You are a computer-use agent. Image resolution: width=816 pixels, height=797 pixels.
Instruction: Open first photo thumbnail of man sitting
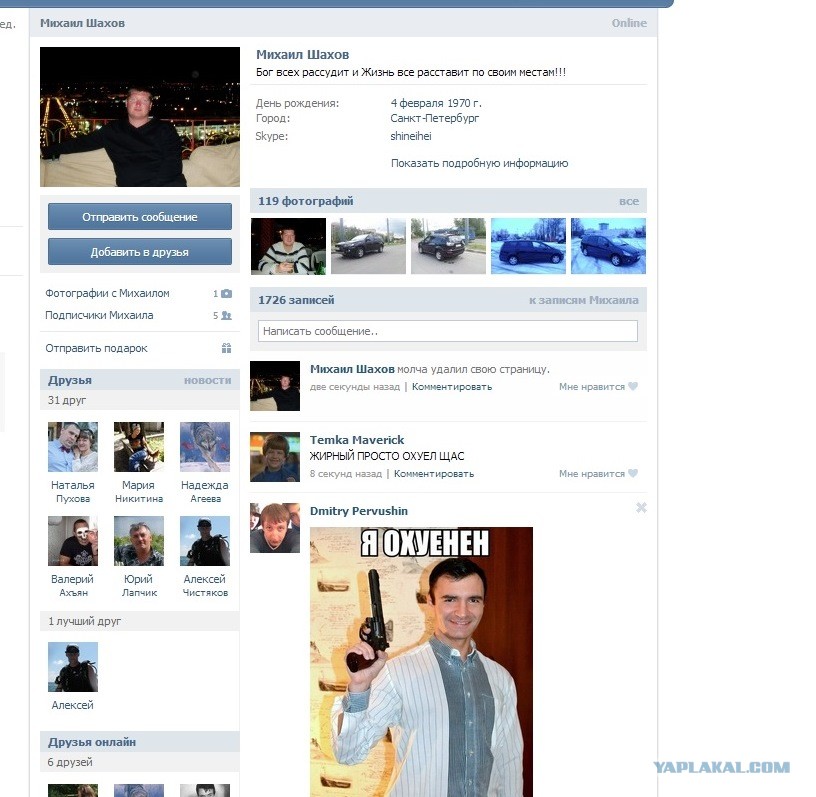tap(288, 246)
